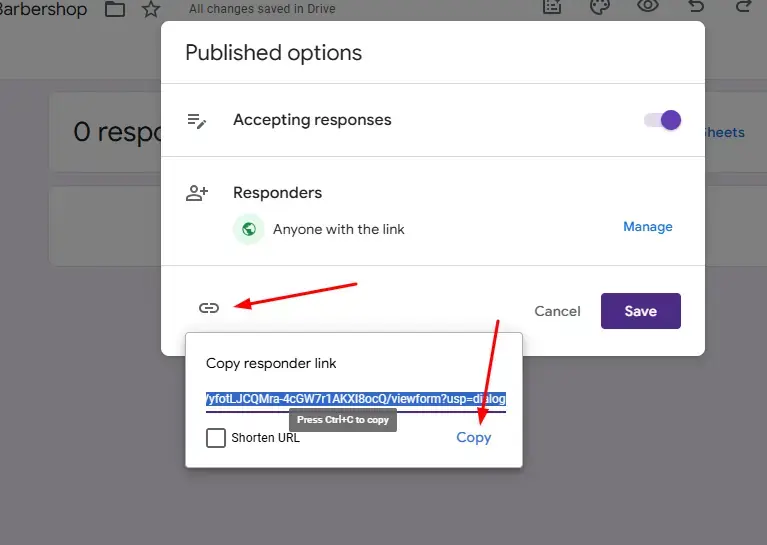Click the link chain icon in dialog
Viewport: 767px width, 545px height.
pos(209,308)
